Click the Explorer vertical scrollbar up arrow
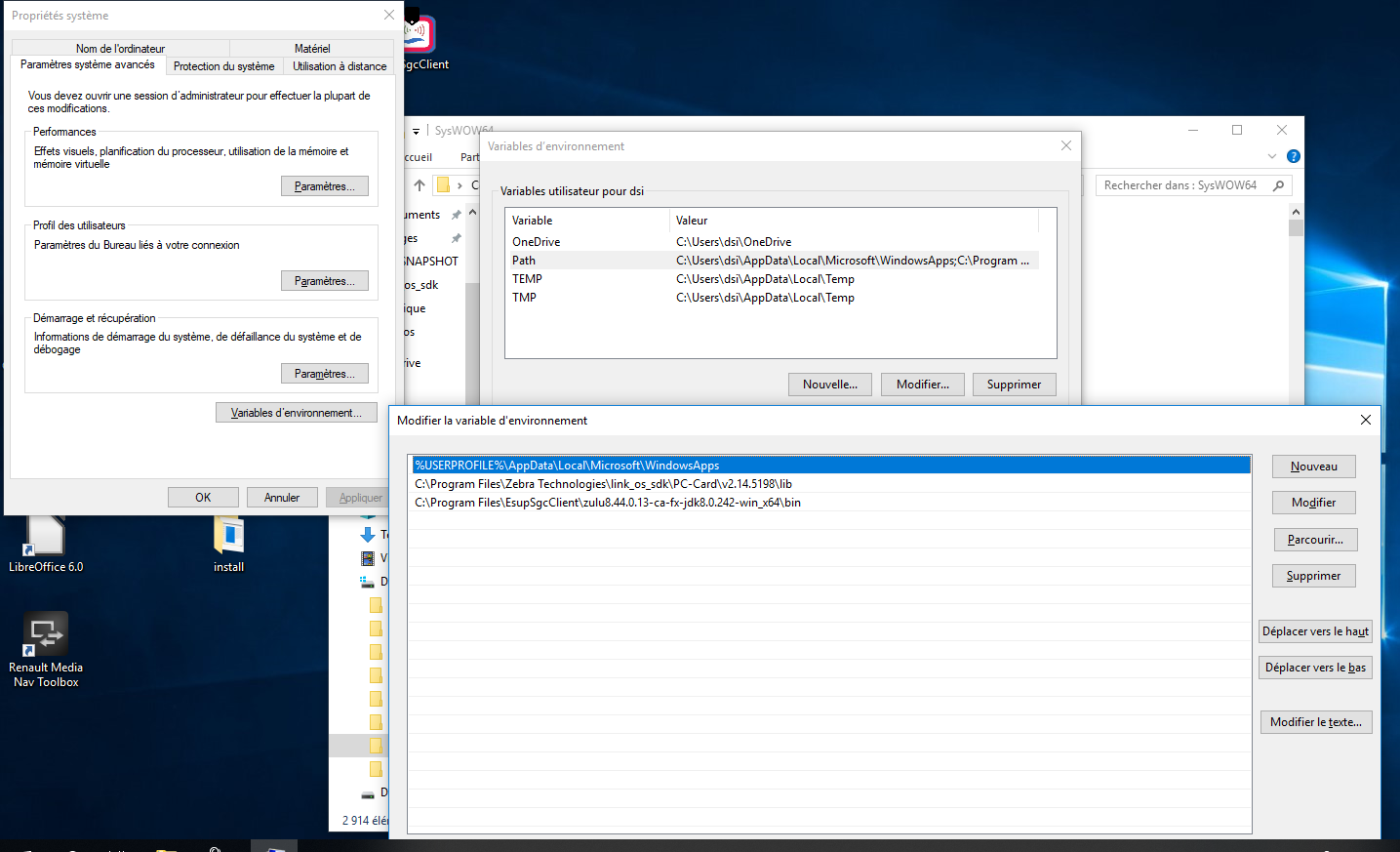Image resolution: width=1400 pixels, height=852 pixels. pos(1296,212)
